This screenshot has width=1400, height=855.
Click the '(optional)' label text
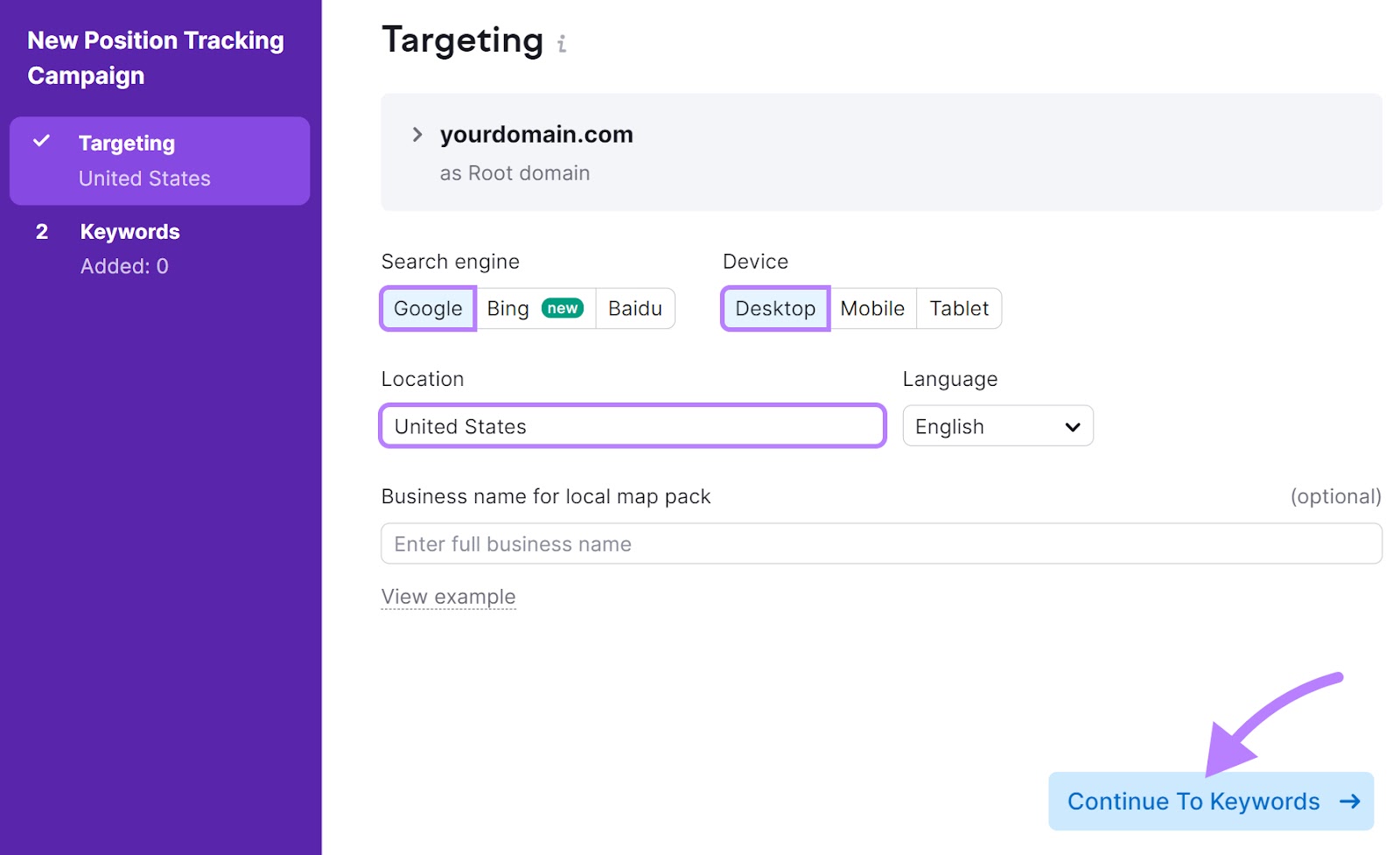coord(1335,496)
